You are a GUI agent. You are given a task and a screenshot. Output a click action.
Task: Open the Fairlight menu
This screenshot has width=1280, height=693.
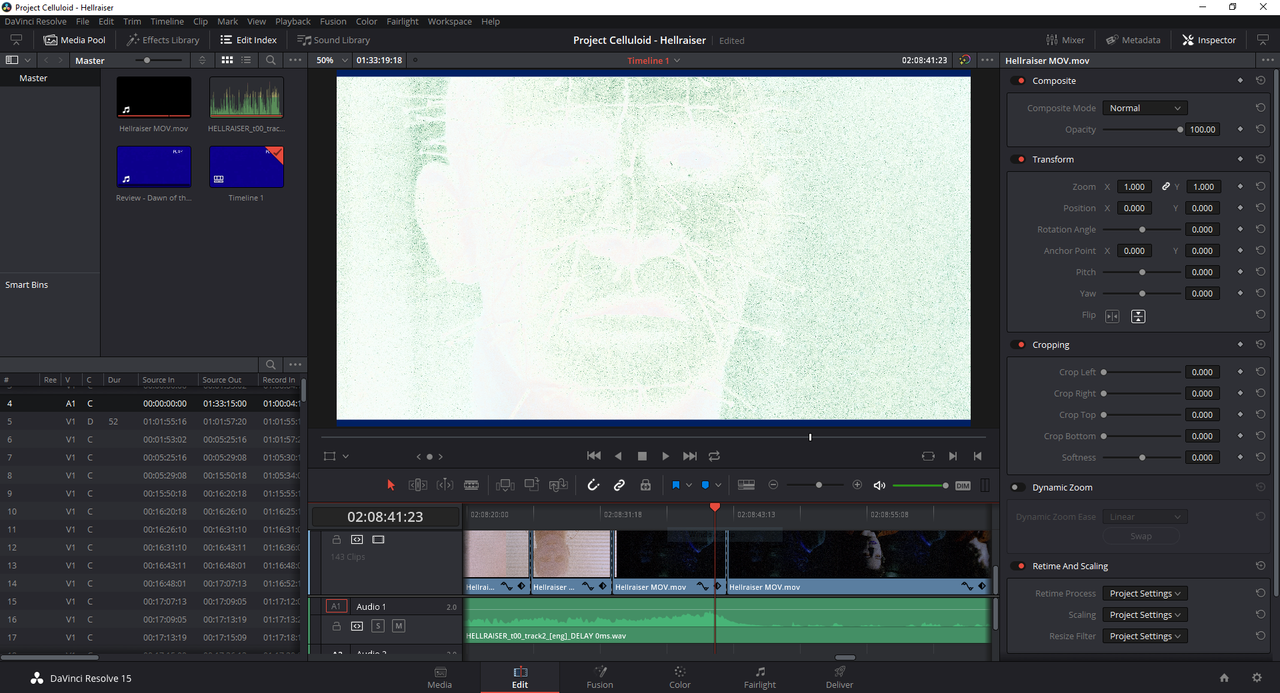[403, 21]
